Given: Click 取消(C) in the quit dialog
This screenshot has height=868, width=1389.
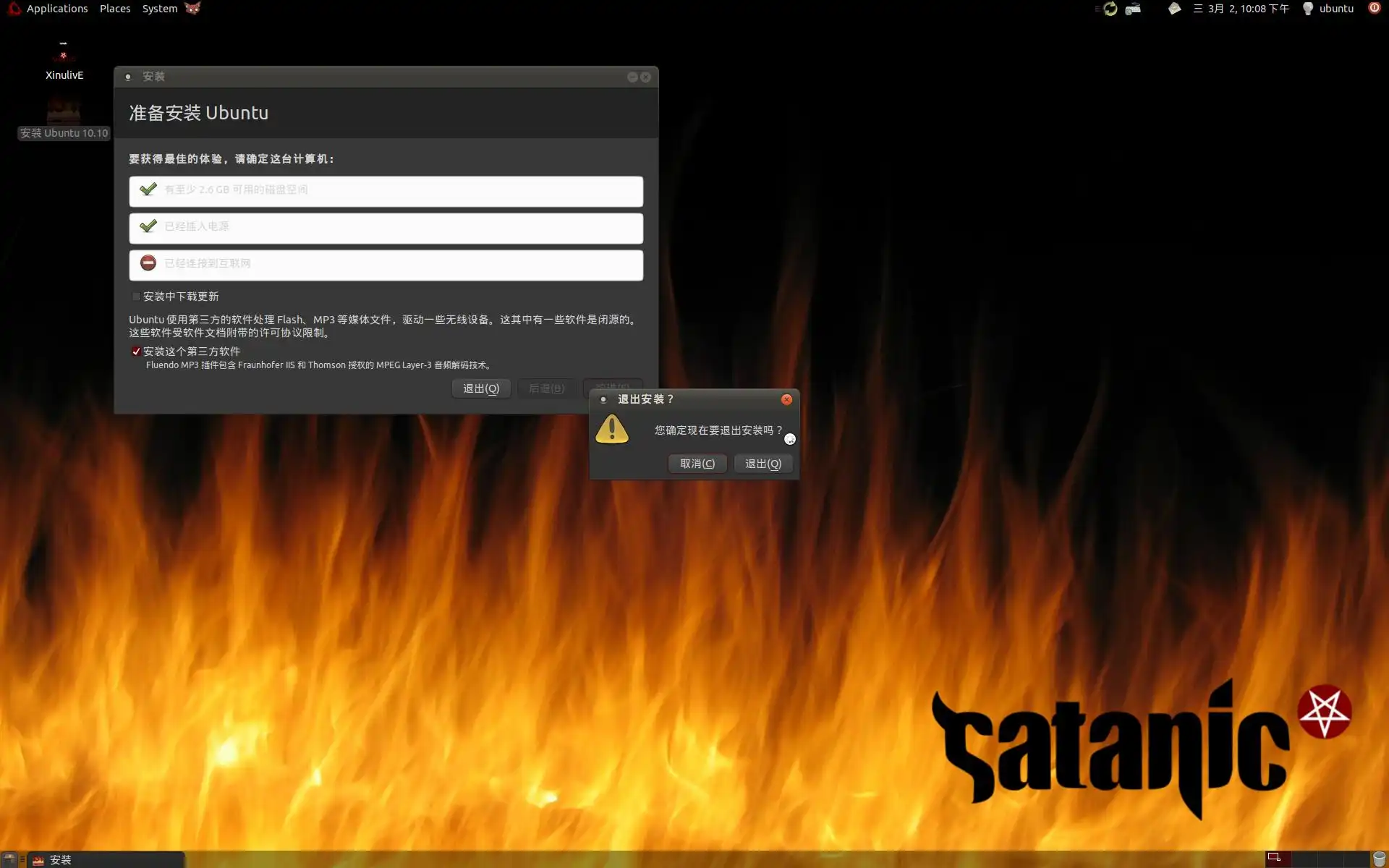Looking at the screenshot, I should pyautogui.click(x=697, y=464).
